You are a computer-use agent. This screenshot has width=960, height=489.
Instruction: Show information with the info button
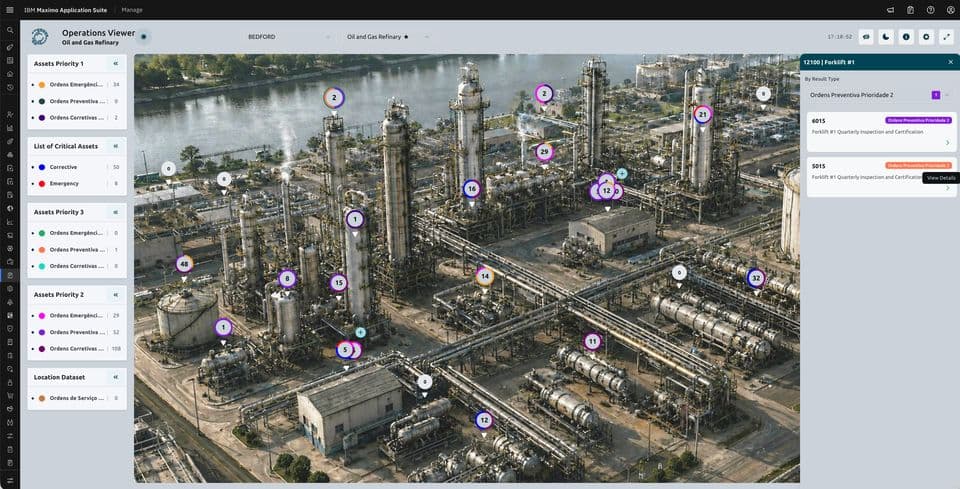tap(906, 37)
